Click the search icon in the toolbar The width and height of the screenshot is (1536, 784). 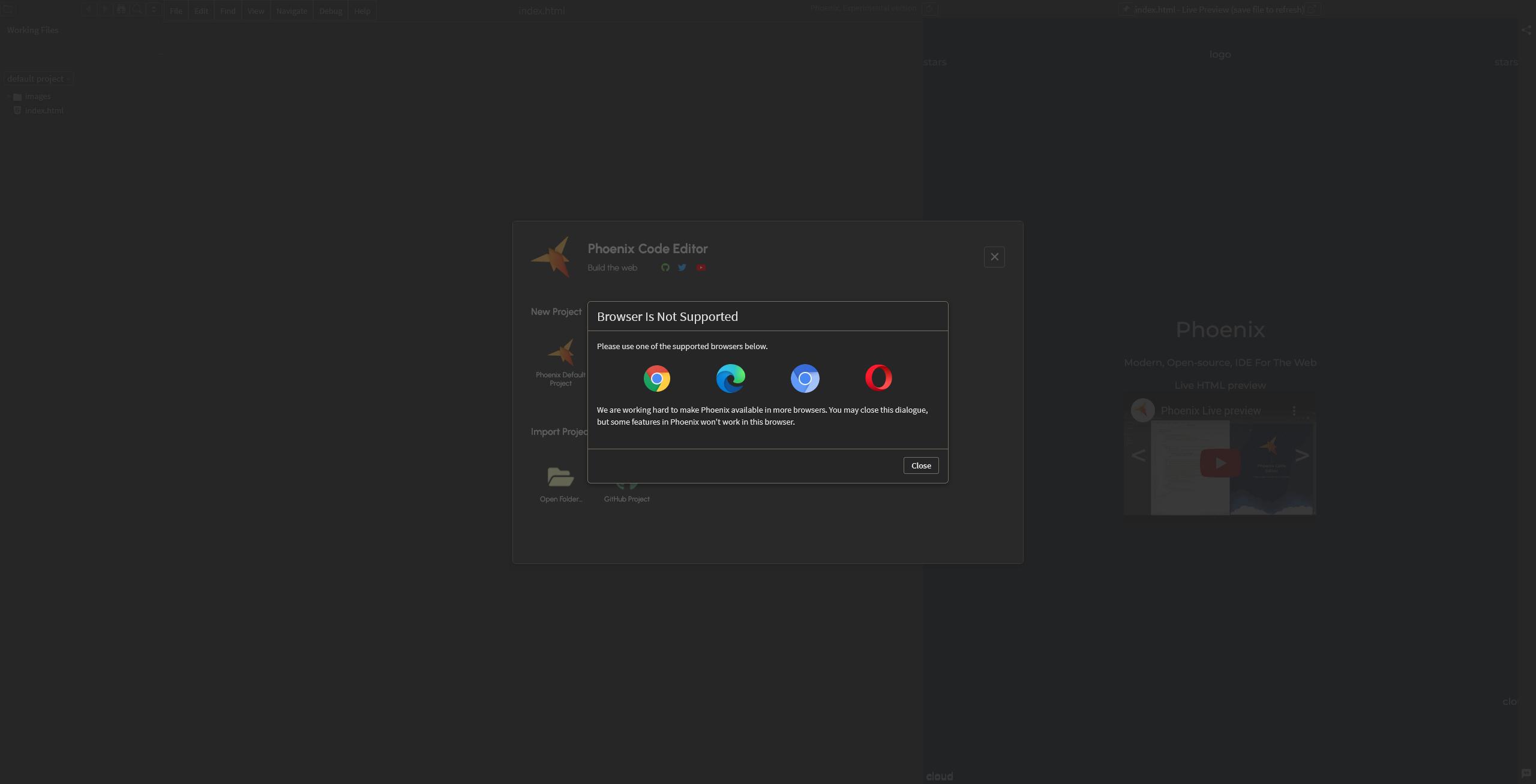pyautogui.click(x=137, y=10)
